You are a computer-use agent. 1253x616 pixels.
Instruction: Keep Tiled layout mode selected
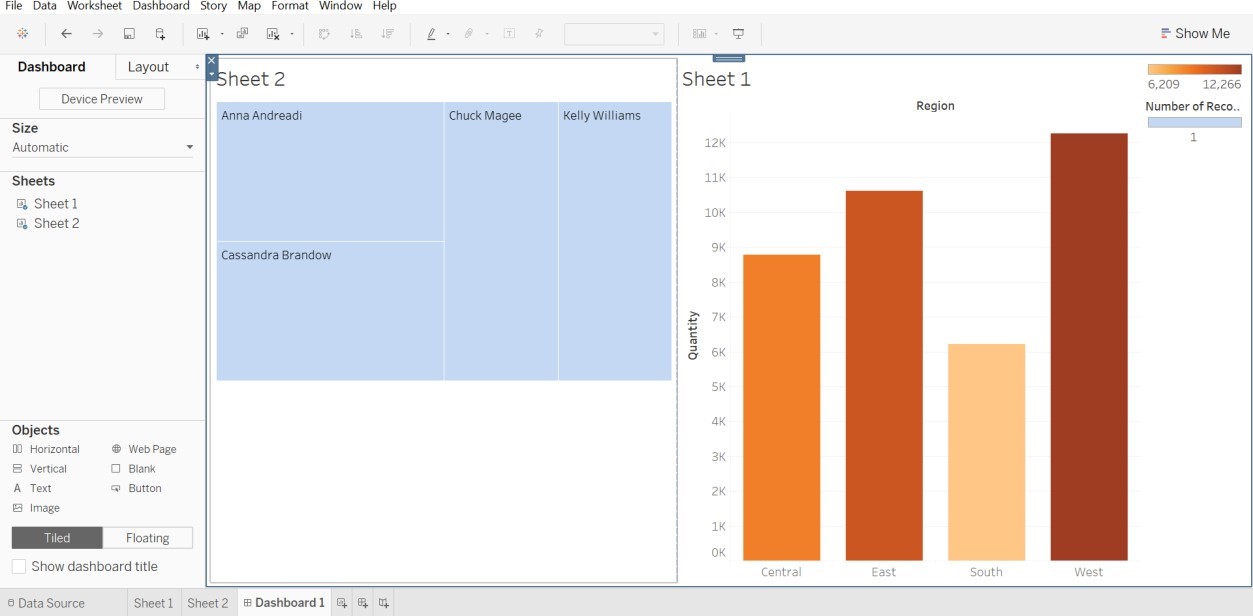pyautogui.click(x=57, y=537)
